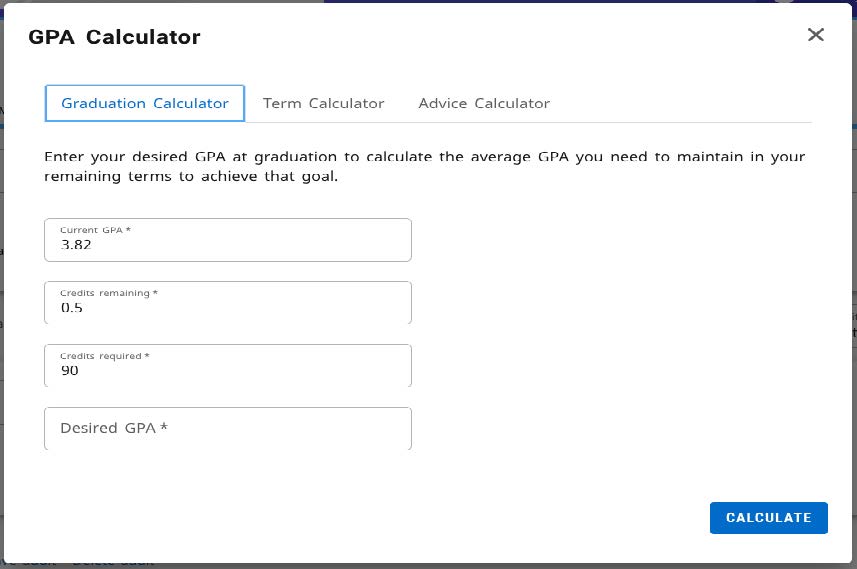This screenshot has width=857, height=569.
Task: Click the "Desired GPA *" placeholder text
Action: pos(114,428)
